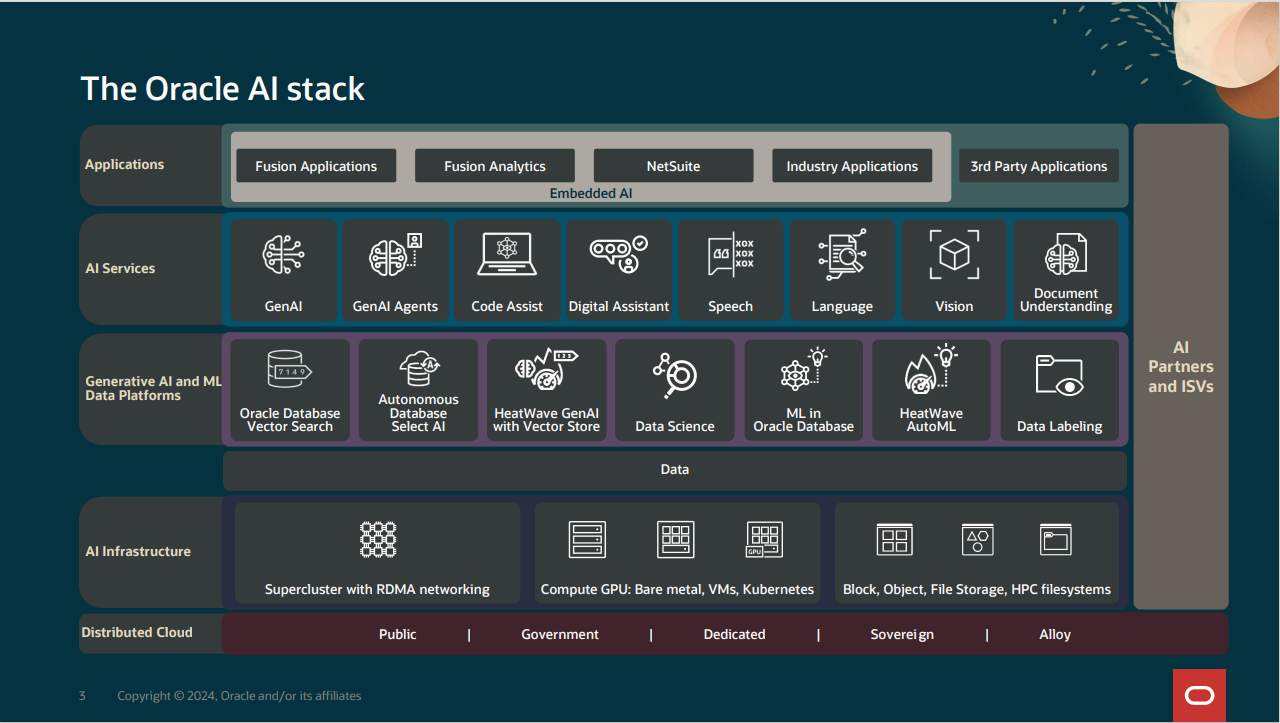The image size is (1280, 723).
Task: Select the NetSuite box
Action: [x=673, y=166]
